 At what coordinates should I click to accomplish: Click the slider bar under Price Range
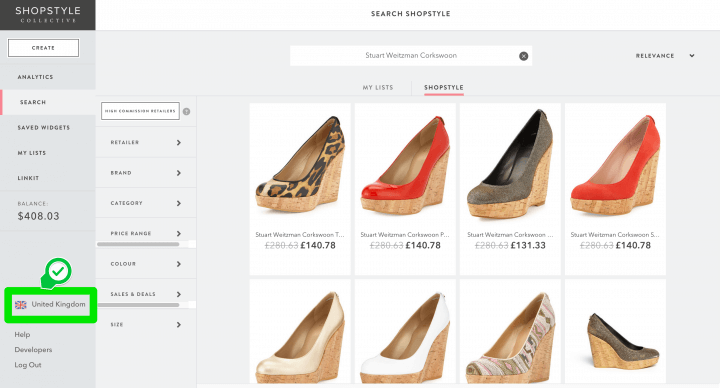coord(138,244)
